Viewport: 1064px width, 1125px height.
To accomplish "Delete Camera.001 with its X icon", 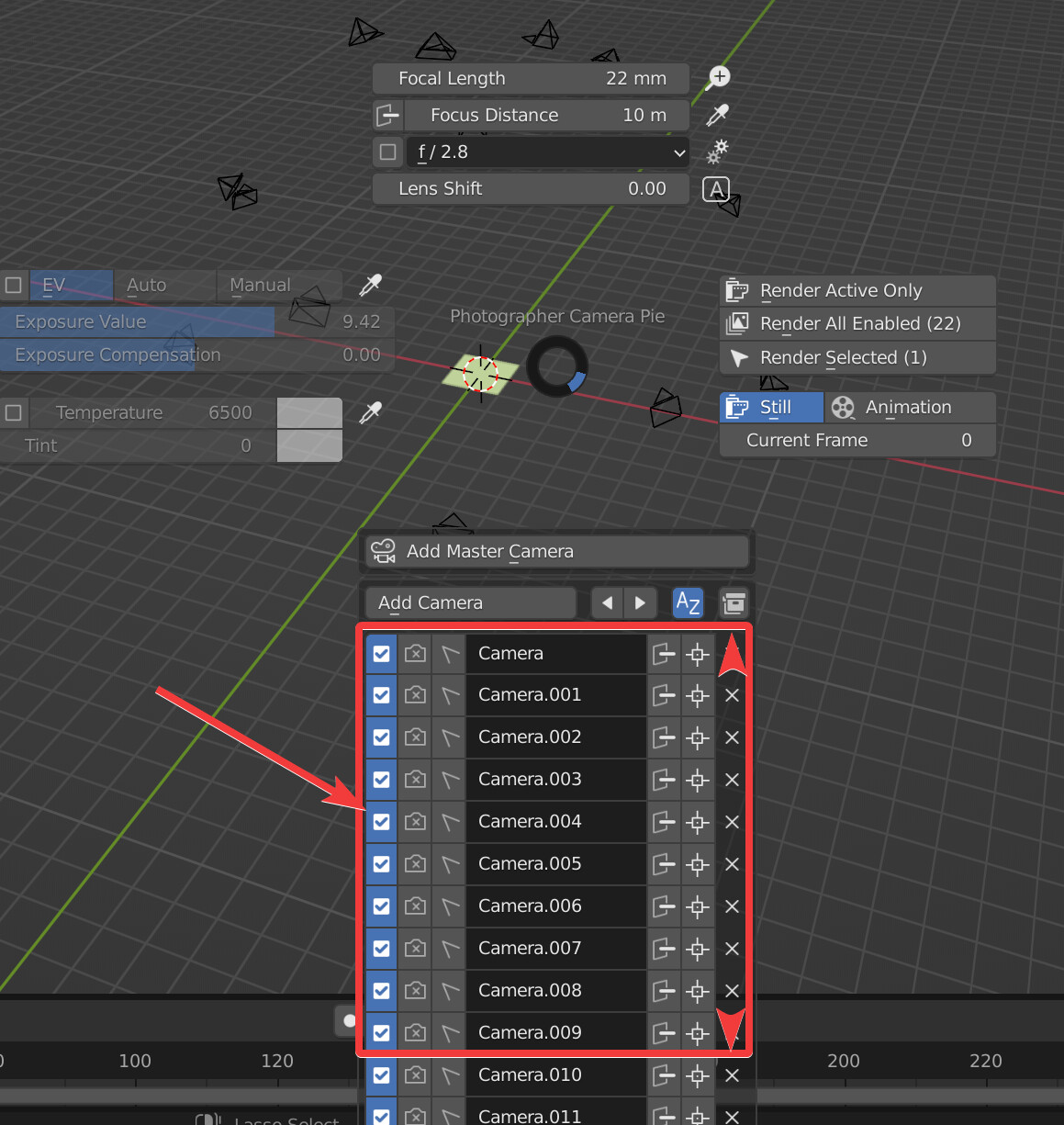I will coord(732,695).
